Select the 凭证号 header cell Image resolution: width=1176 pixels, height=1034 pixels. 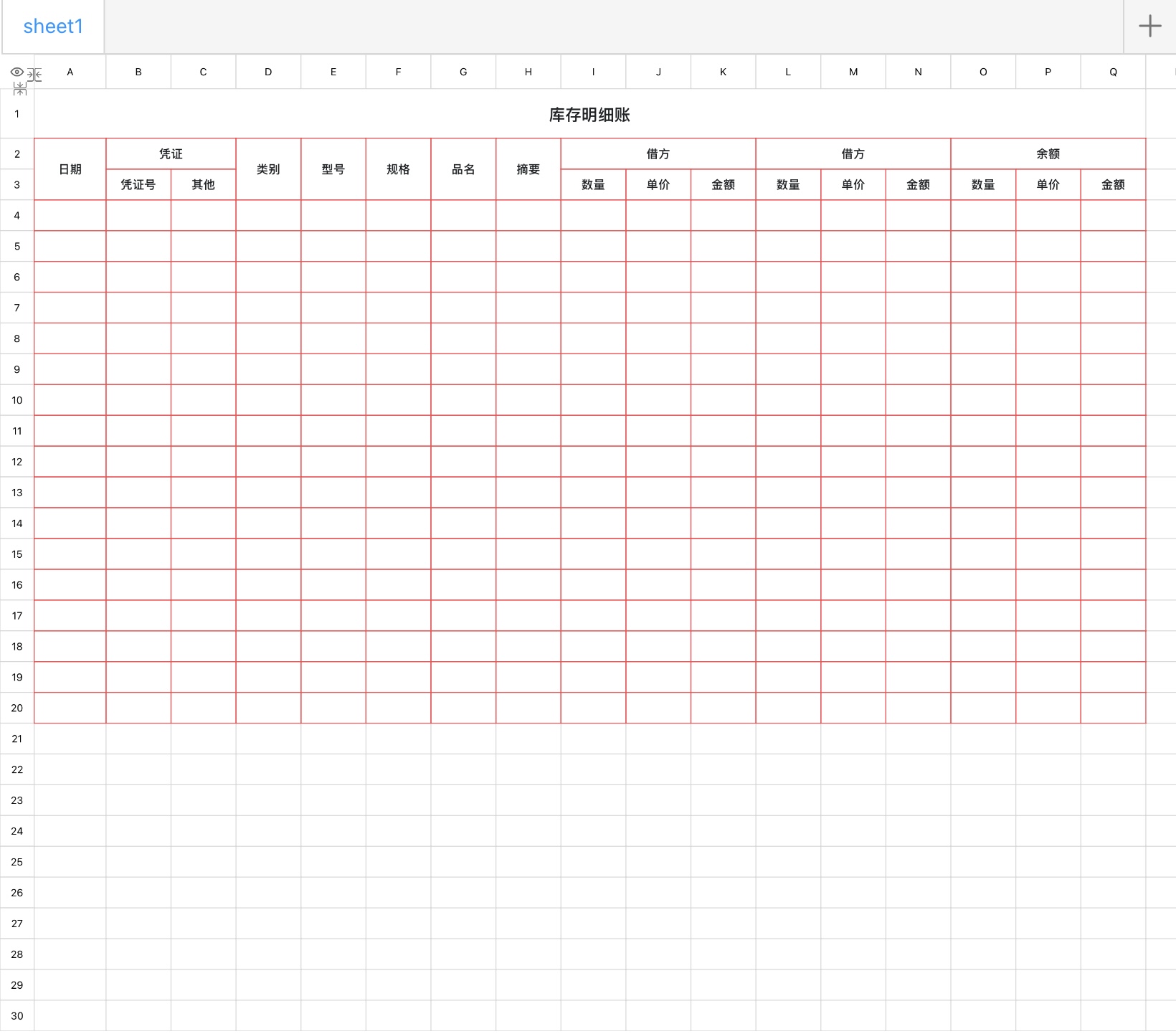(138, 185)
